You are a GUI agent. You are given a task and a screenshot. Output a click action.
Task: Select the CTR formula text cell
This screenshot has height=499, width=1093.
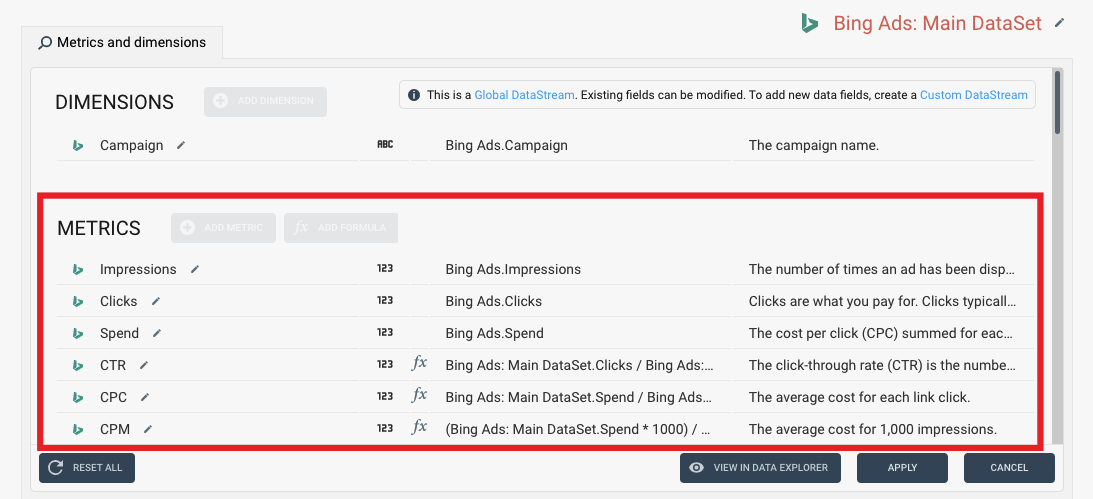pyautogui.click(x=580, y=365)
